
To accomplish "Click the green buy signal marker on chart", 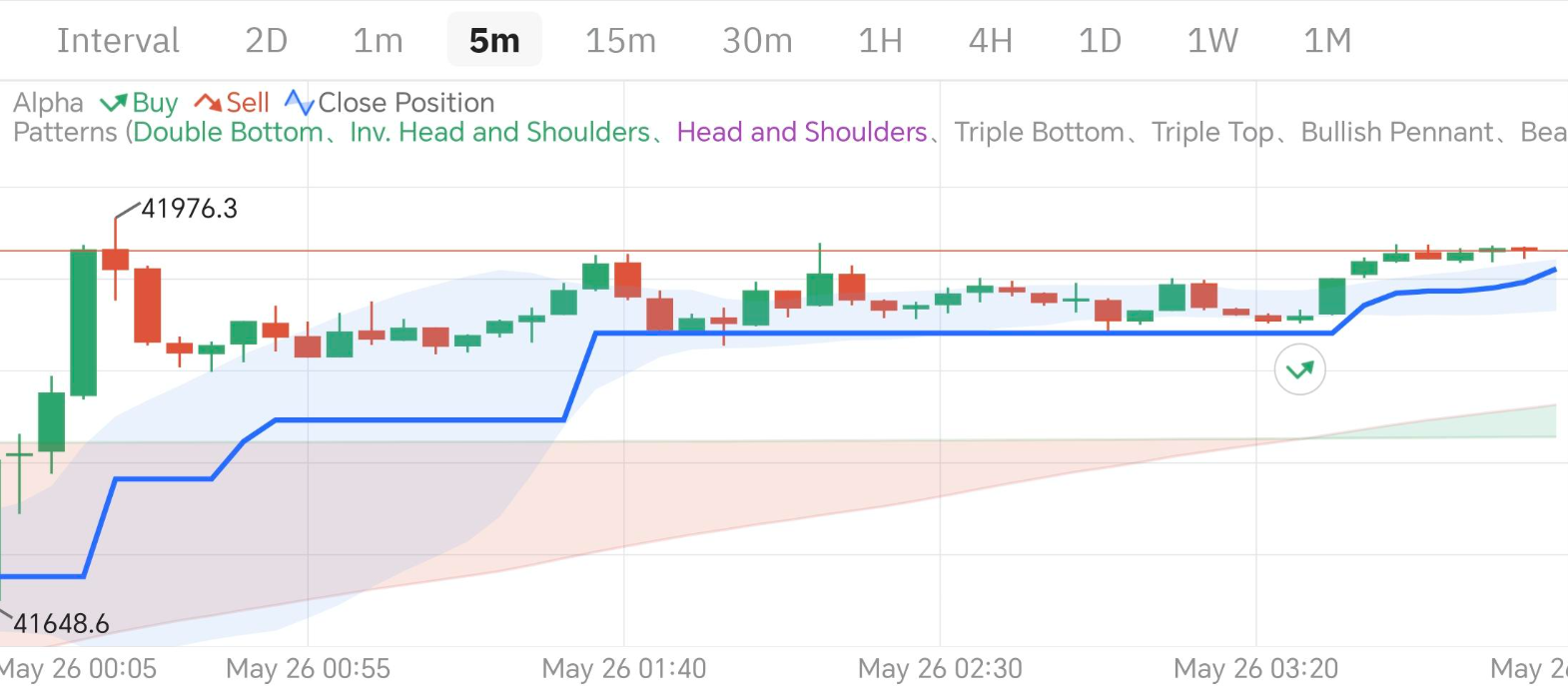I will [x=1299, y=370].
